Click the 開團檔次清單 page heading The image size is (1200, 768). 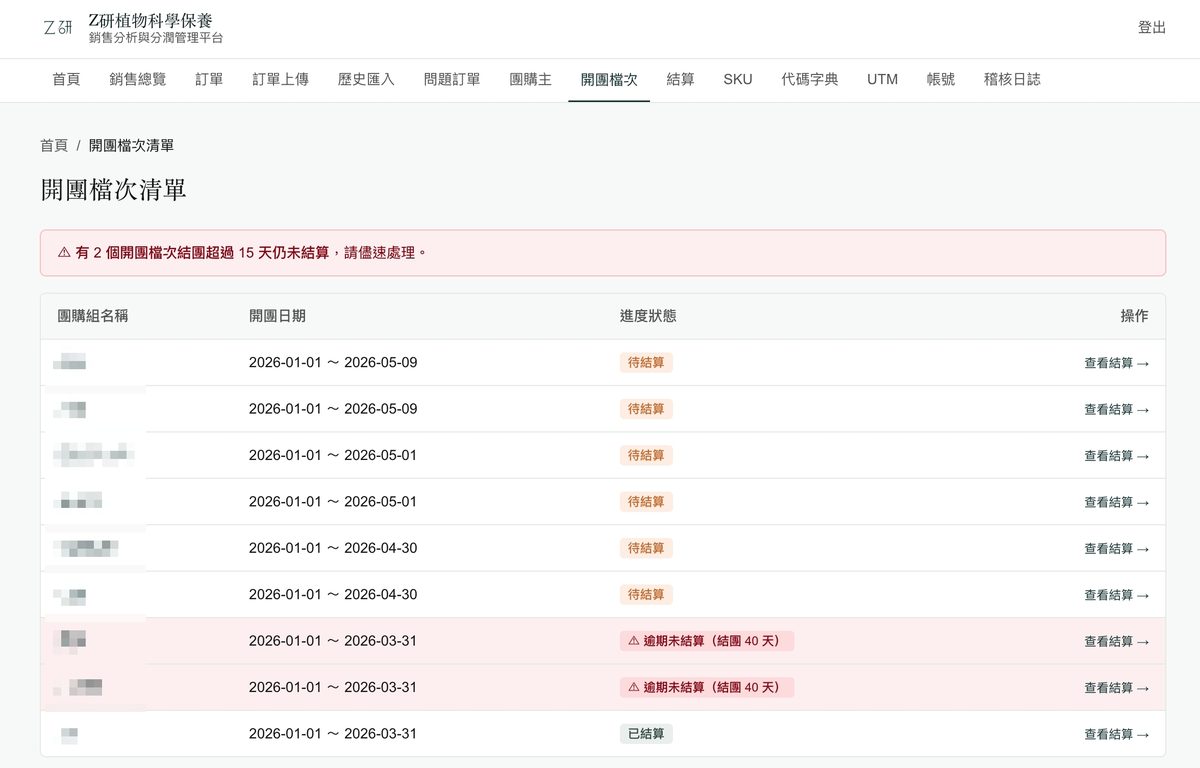pos(113,190)
